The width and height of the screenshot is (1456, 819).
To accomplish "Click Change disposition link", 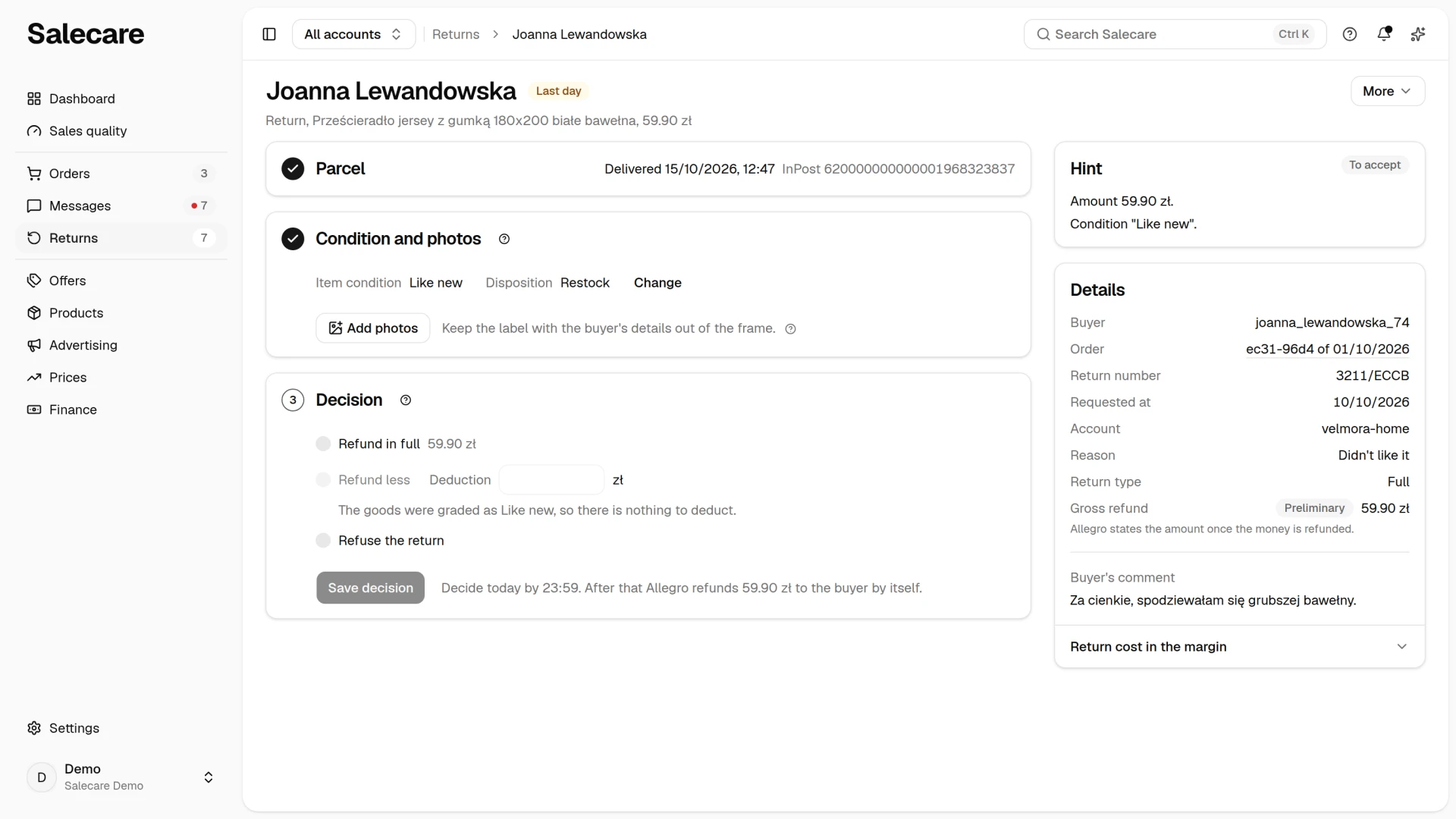I will [657, 283].
